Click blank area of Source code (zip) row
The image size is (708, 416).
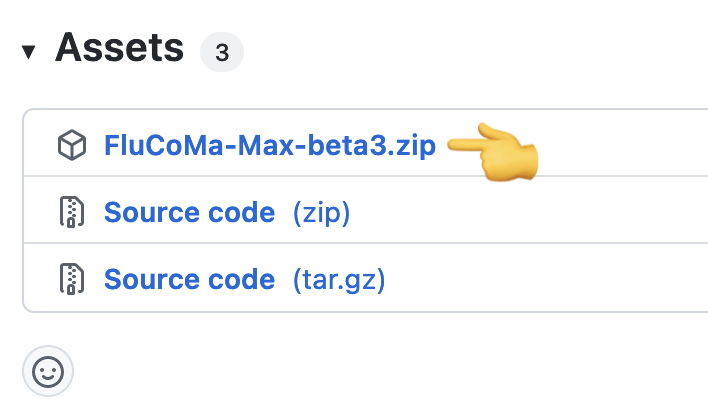528,210
